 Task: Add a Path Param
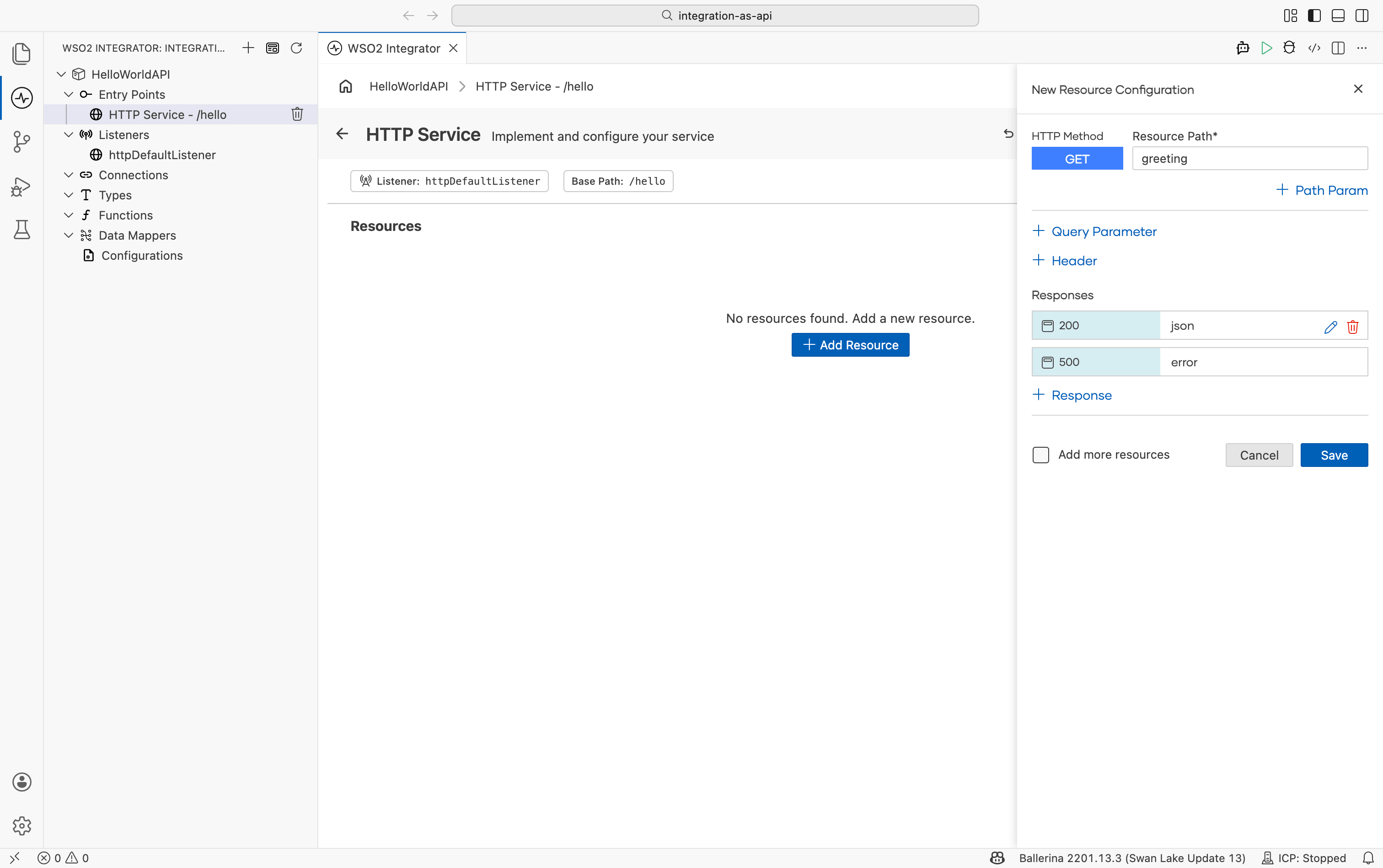pyautogui.click(x=1322, y=190)
